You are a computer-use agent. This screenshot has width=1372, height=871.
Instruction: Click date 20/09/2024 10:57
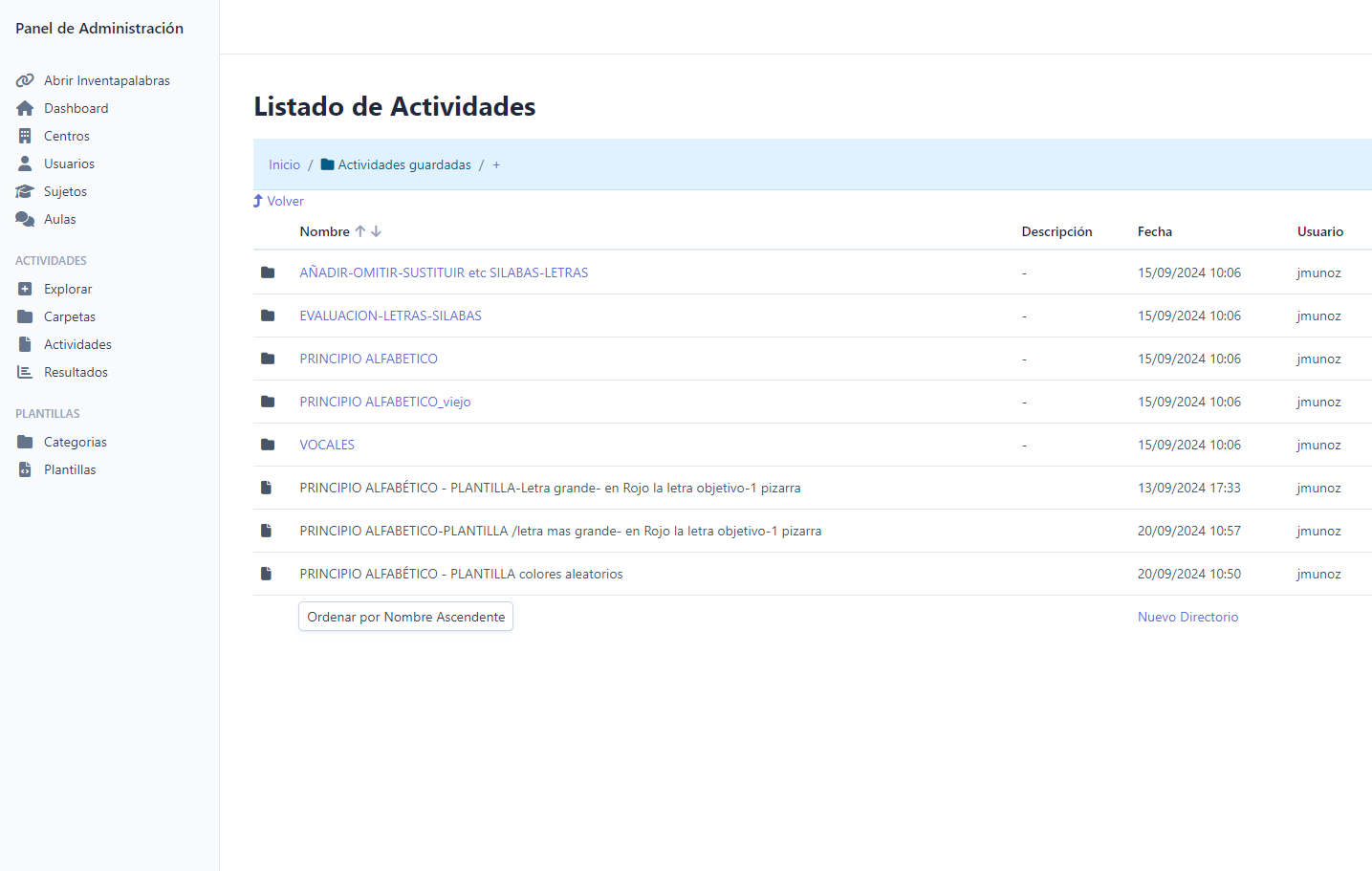click(1188, 531)
